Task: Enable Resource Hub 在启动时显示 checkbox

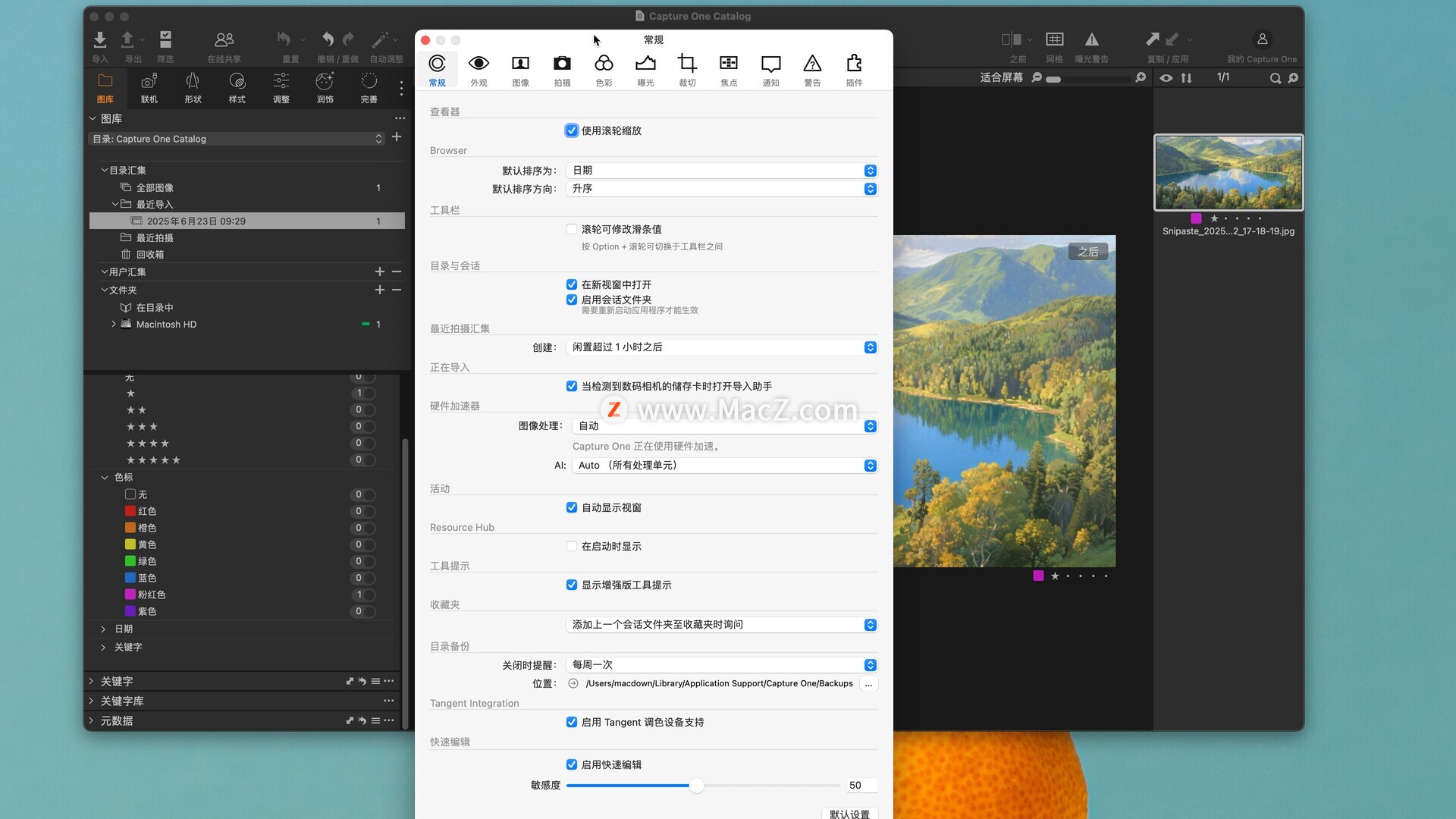Action: [x=572, y=546]
